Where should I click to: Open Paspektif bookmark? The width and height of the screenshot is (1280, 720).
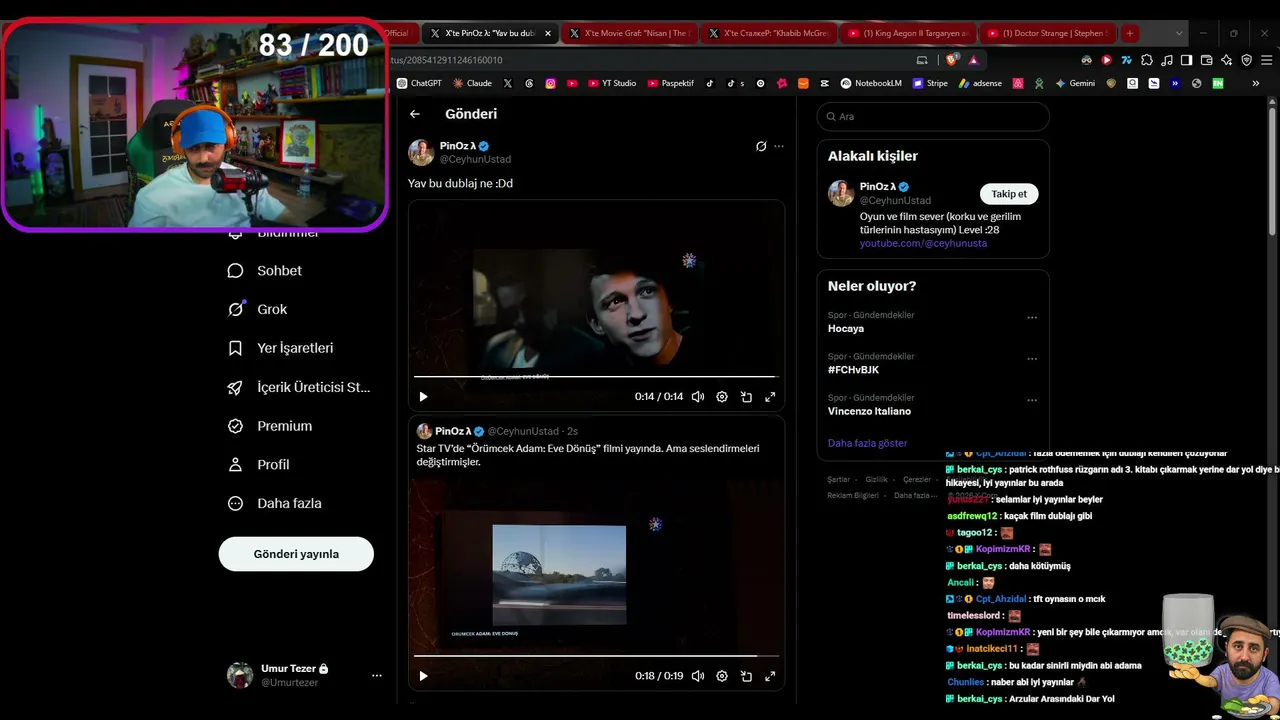tap(670, 83)
